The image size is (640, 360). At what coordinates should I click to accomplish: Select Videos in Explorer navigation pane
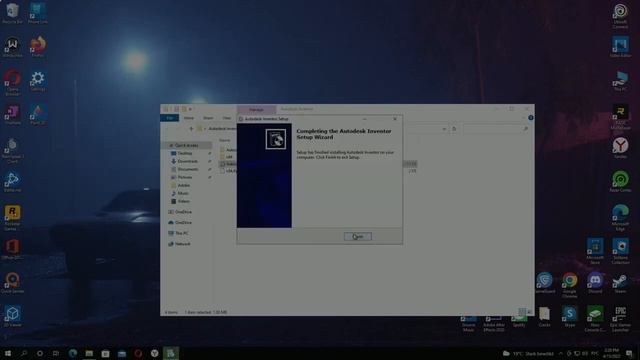tap(183, 201)
